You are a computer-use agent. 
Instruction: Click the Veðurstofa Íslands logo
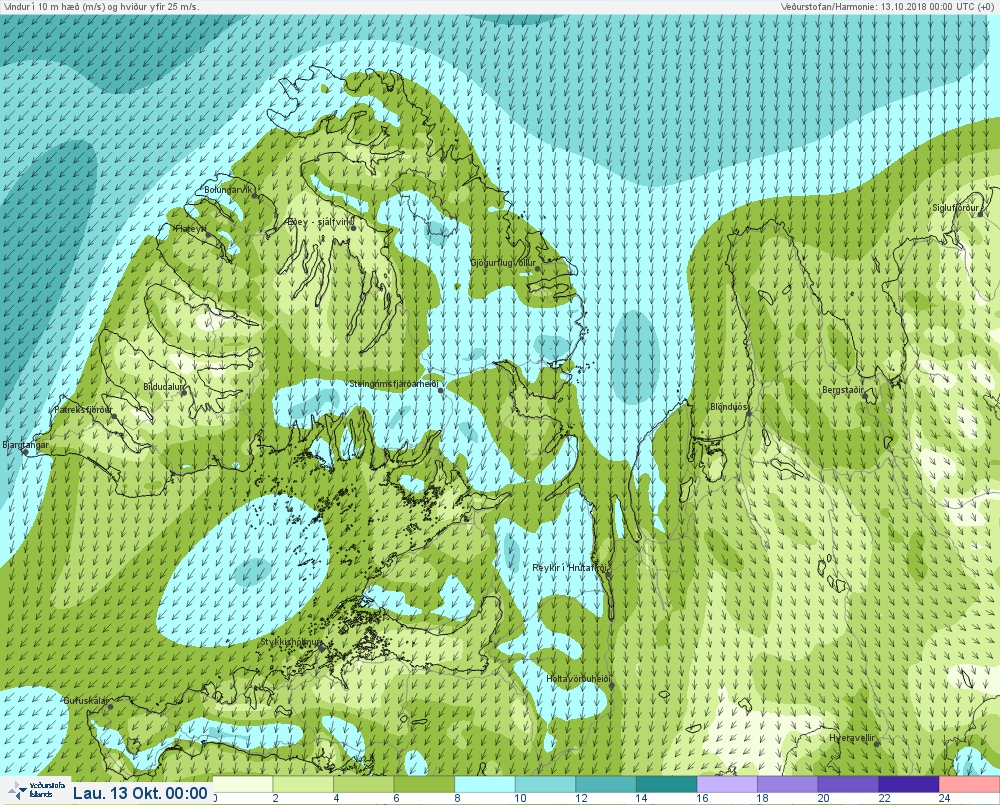[36, 790]
